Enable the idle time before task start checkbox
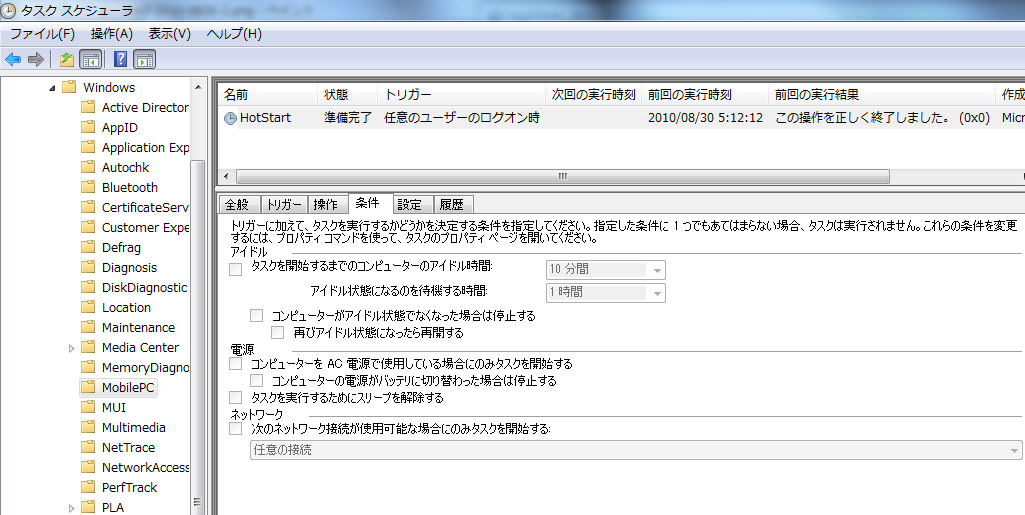1025x515 pixels. click(x=236, y=268)
